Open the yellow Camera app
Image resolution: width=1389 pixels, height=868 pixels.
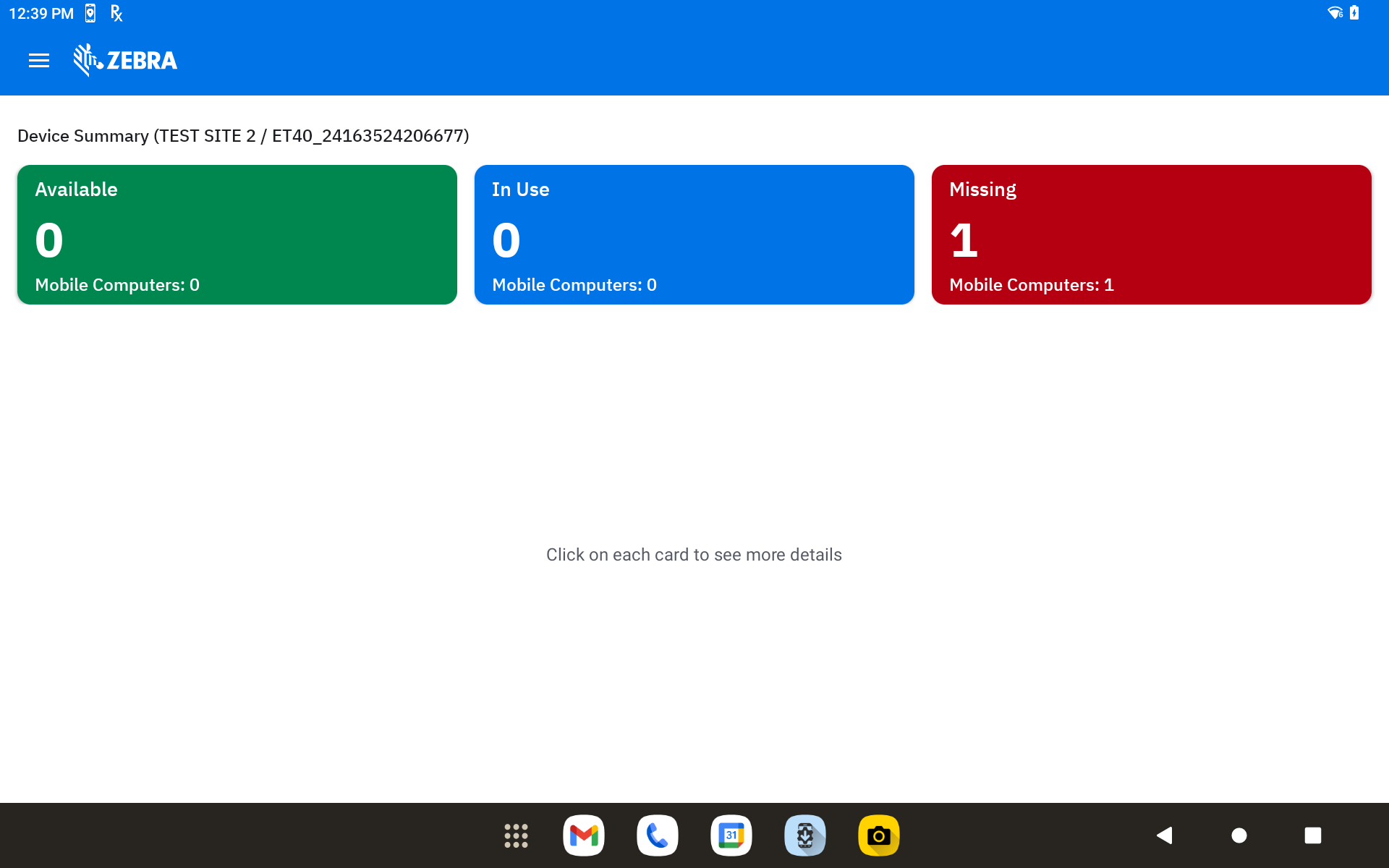(x=879, y=835)
